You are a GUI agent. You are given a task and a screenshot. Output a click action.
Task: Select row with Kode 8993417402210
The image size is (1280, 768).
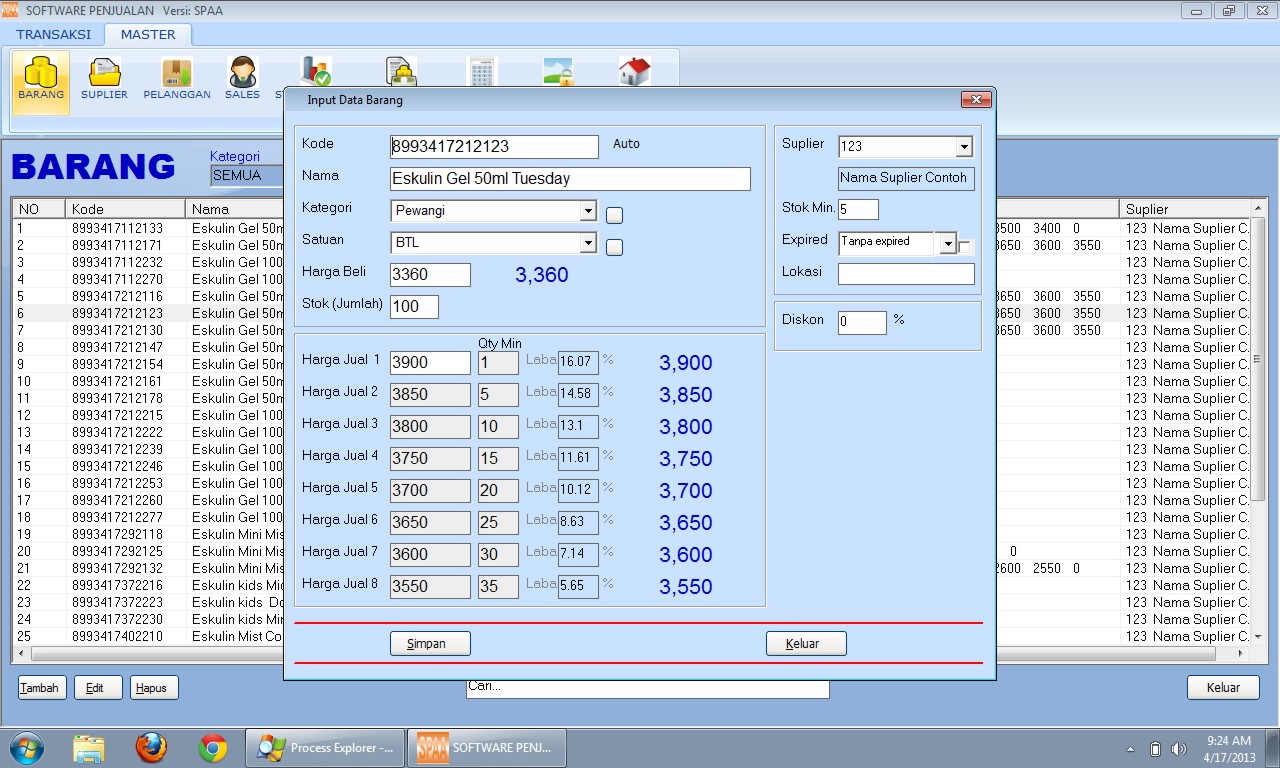150,636
